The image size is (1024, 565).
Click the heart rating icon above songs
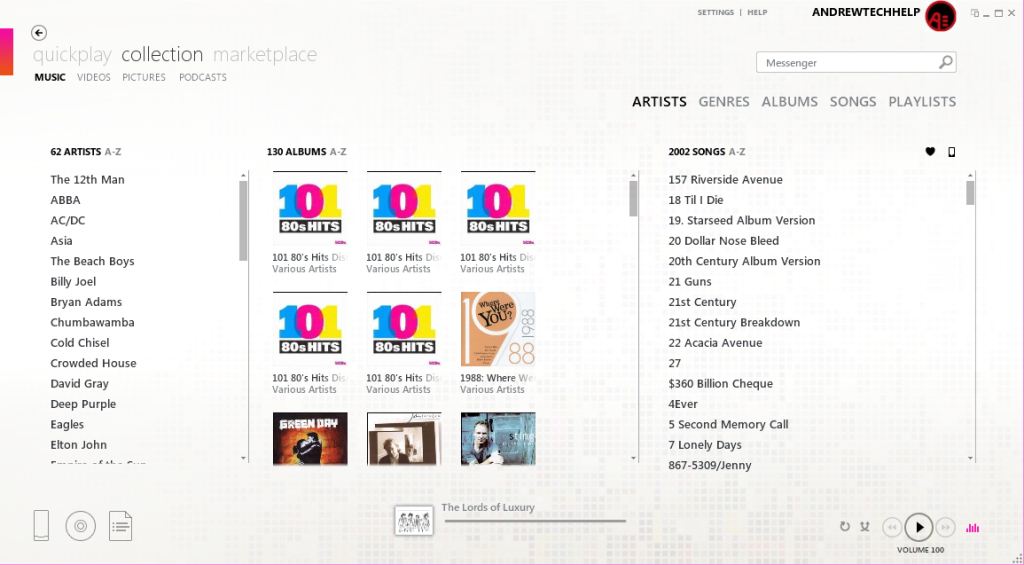[x=930, y=152]
